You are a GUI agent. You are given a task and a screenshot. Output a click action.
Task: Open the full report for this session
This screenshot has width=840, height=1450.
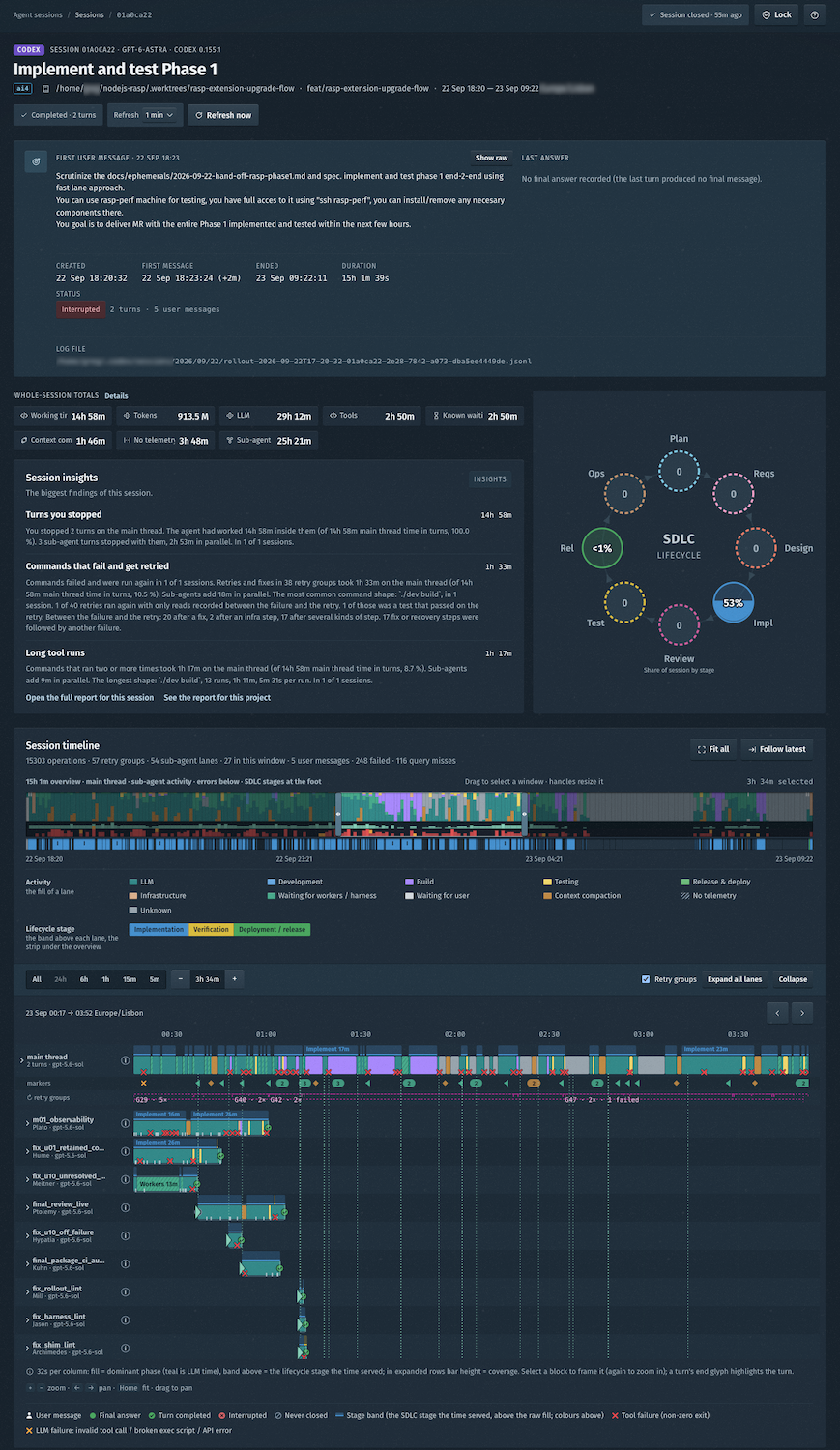click(90, 698)
